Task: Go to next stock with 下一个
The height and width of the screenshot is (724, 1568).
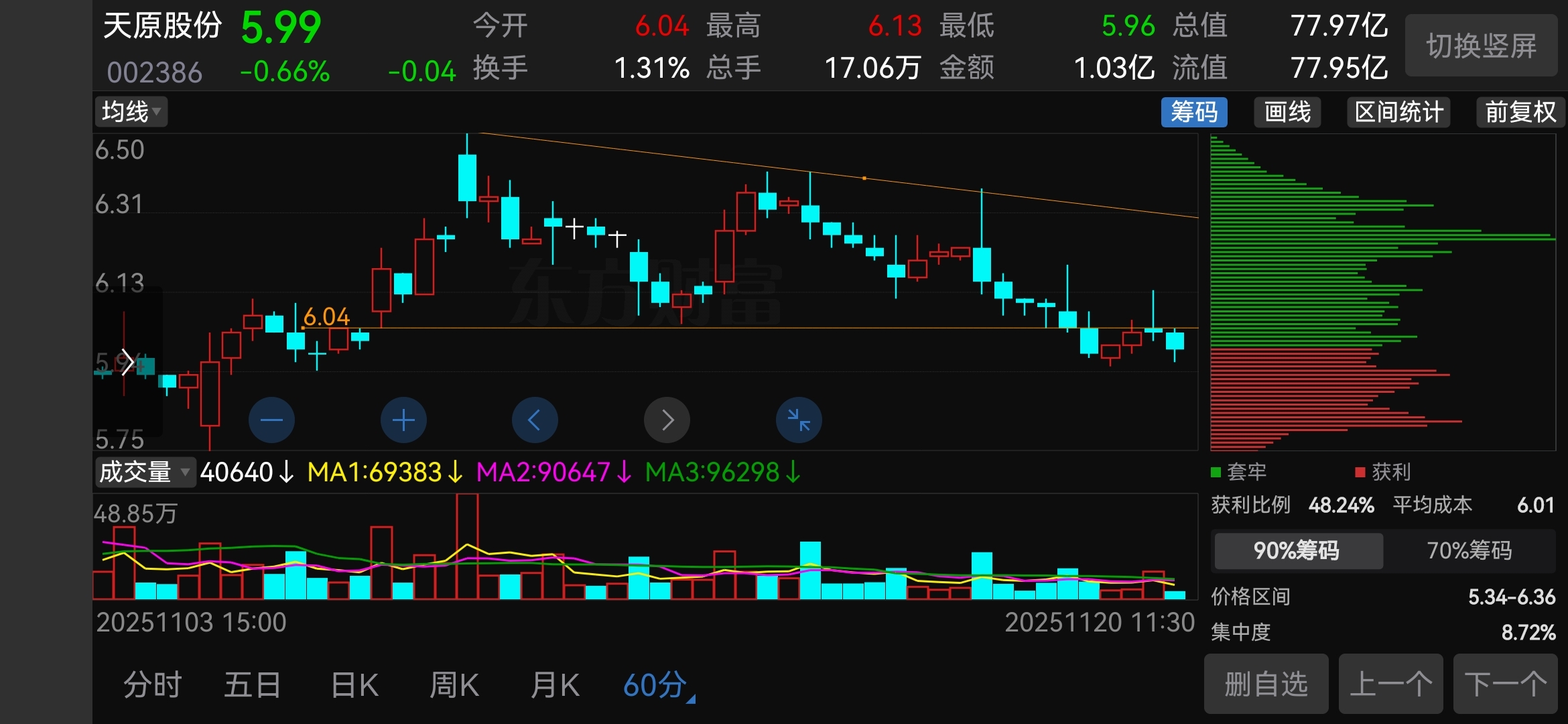Action: (x=1505, y=684)
